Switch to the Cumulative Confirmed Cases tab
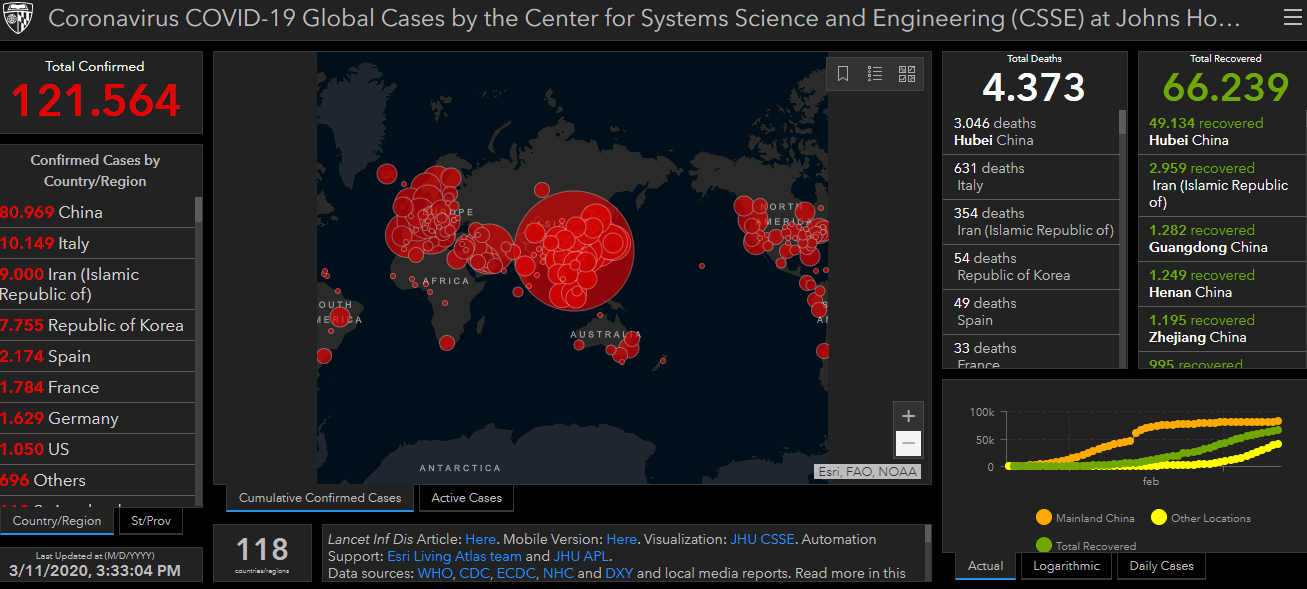Image resolution: width=1307 pixels, height=589 pixels. (320, 497)
